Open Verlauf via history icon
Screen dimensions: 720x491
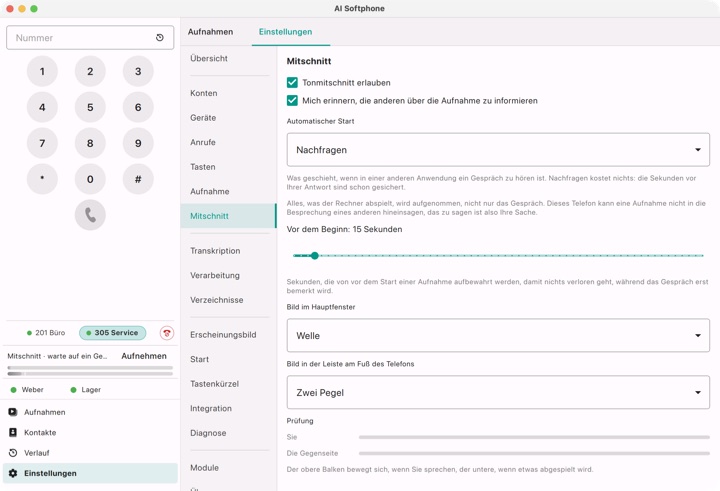(13, 453)
